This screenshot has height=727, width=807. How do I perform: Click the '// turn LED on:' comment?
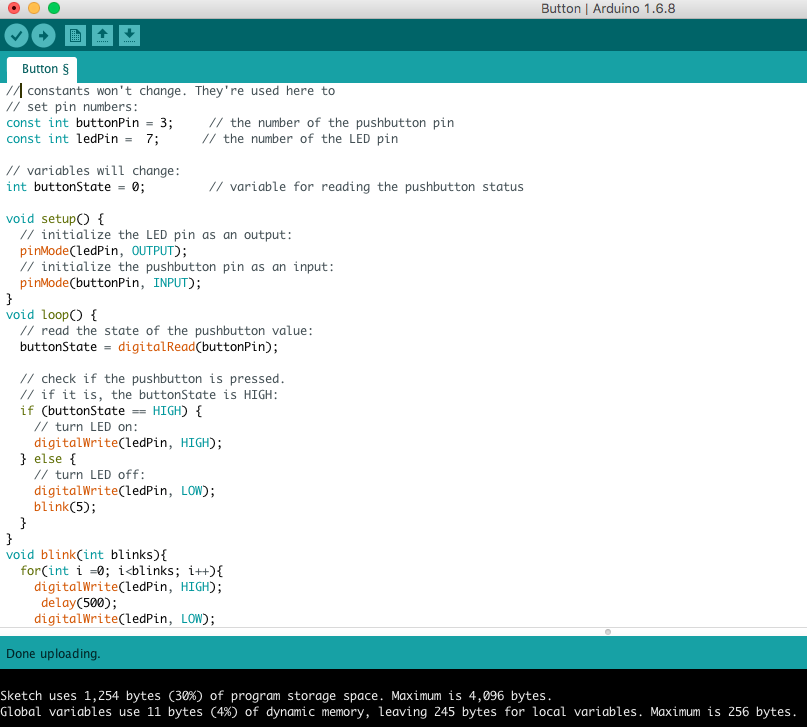tap(86, 427)
